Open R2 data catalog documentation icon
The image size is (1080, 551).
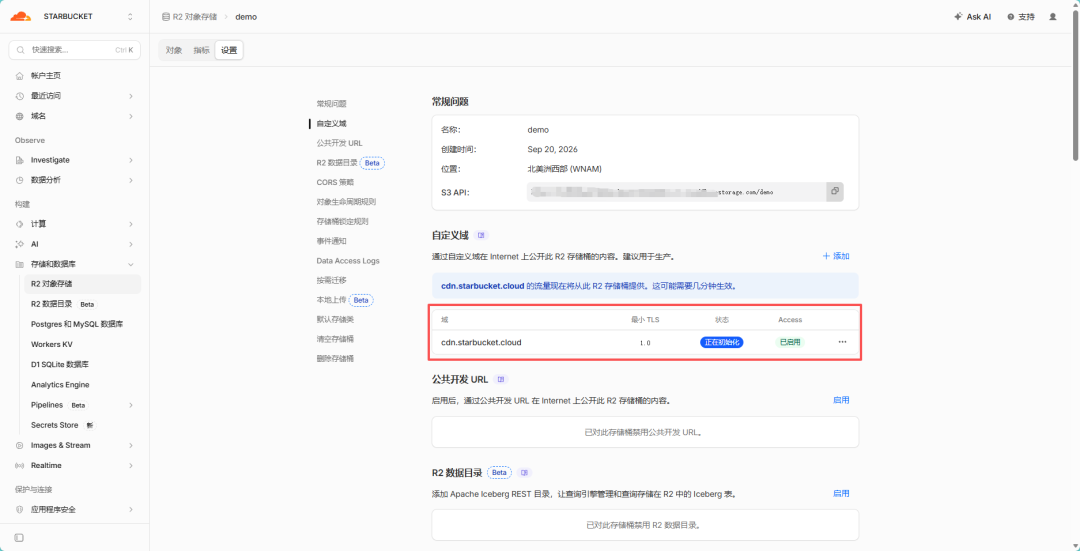pos(526,473)
